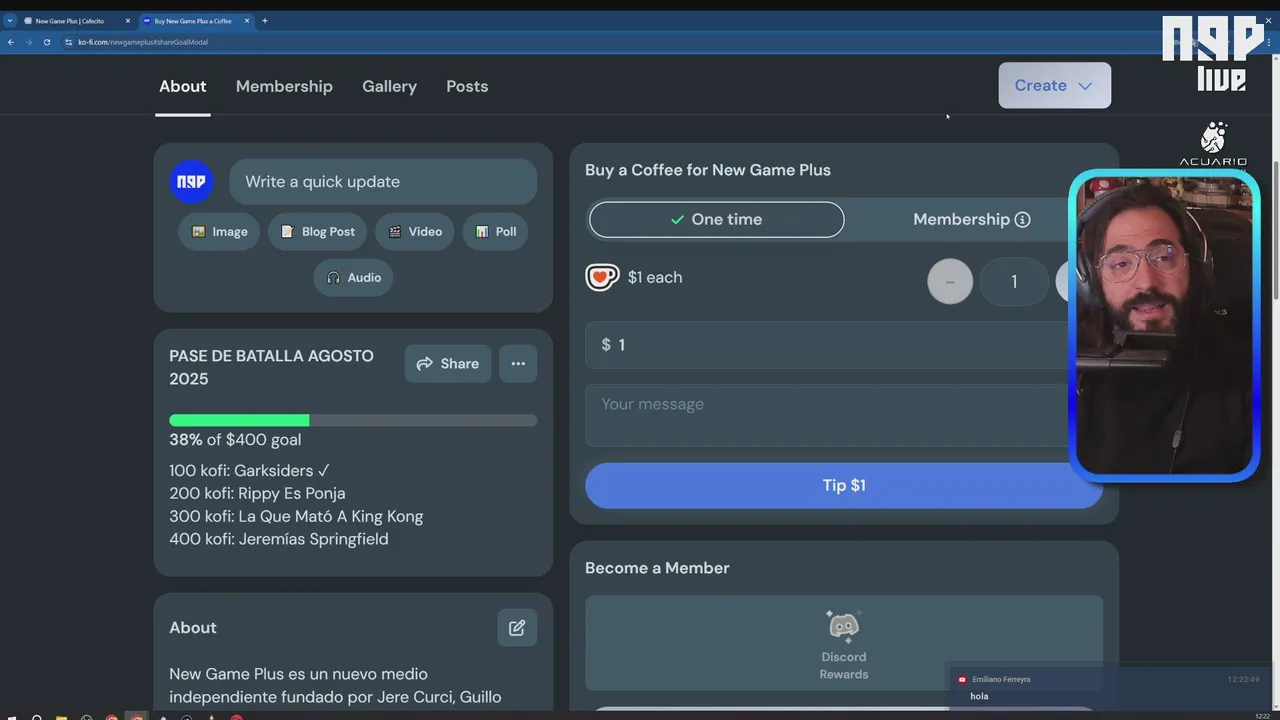Close the New Game Plus | Cafecito tab
Viewport: 1280px width, 720px height.
[x=128, y=21]
